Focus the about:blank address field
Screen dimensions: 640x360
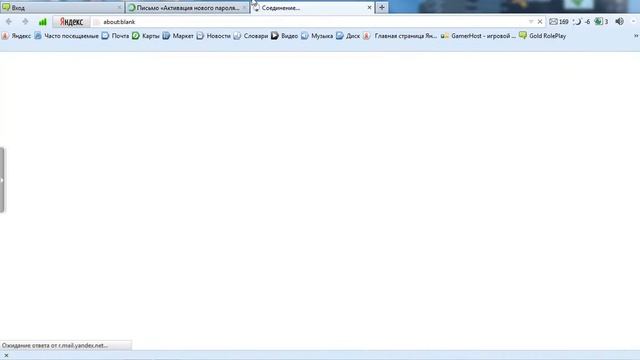(x=310, y=22)
